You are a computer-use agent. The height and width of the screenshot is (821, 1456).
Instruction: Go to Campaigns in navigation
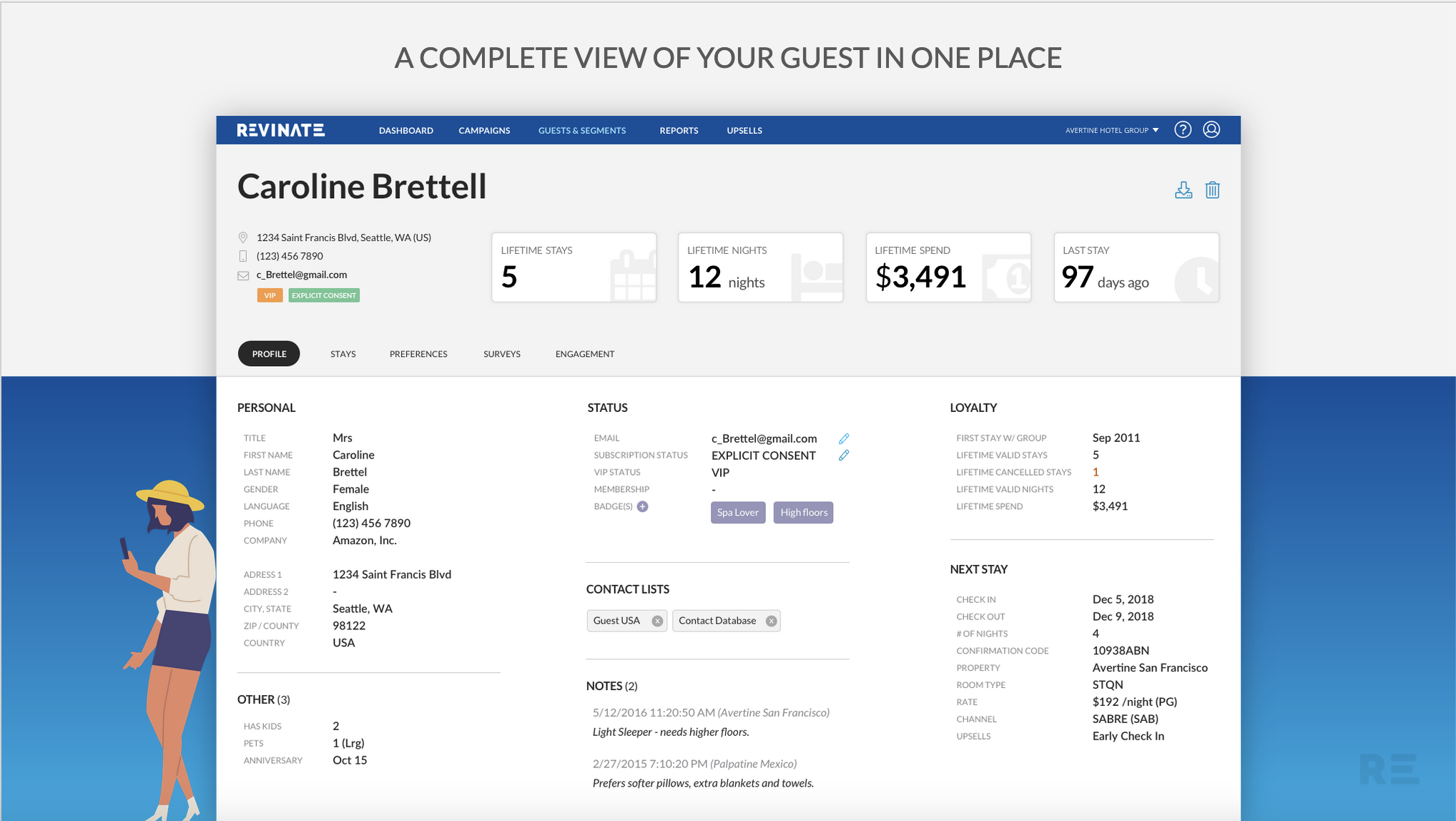coord(484,130)
